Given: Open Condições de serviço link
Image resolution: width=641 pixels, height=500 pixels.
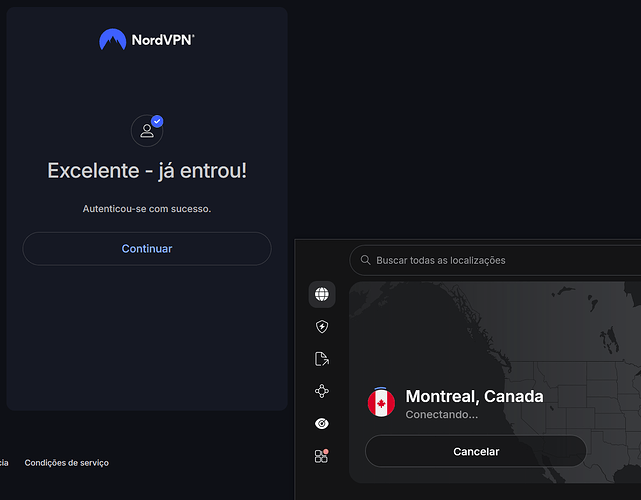Looking at the screenshot, I should tap(67, 463).
